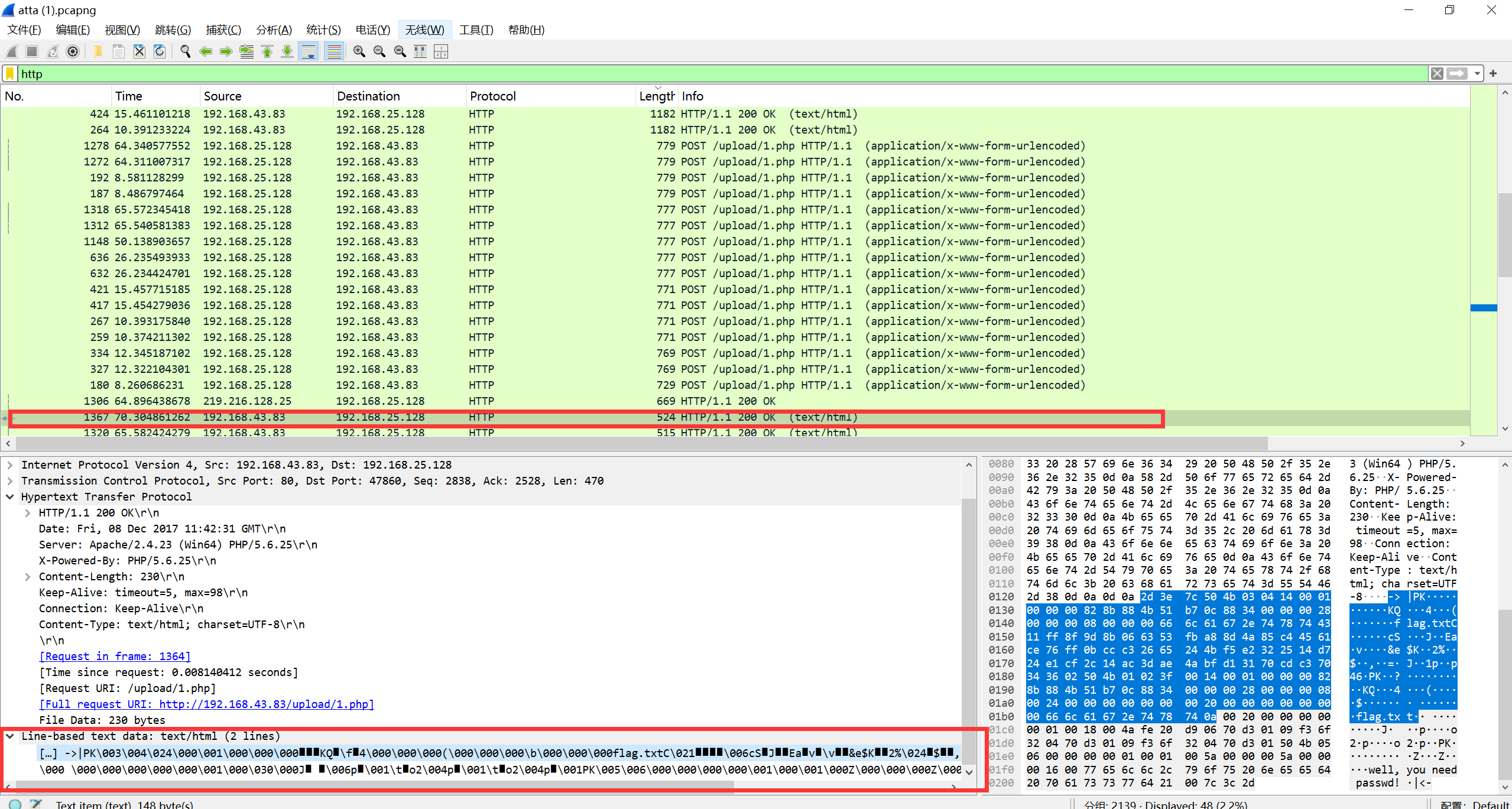Click the find packet magnifier icon
1512x809 pixels.
click(x=185, y=52)
